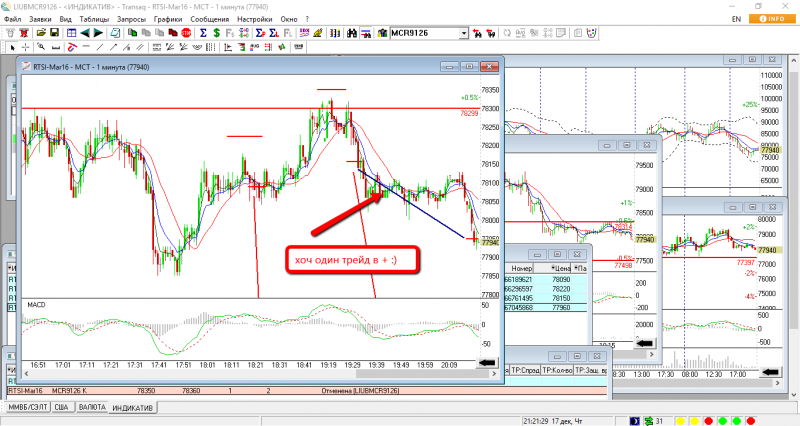Select the arrow line drawing tool
800x426 pixels.
[113, 47]
